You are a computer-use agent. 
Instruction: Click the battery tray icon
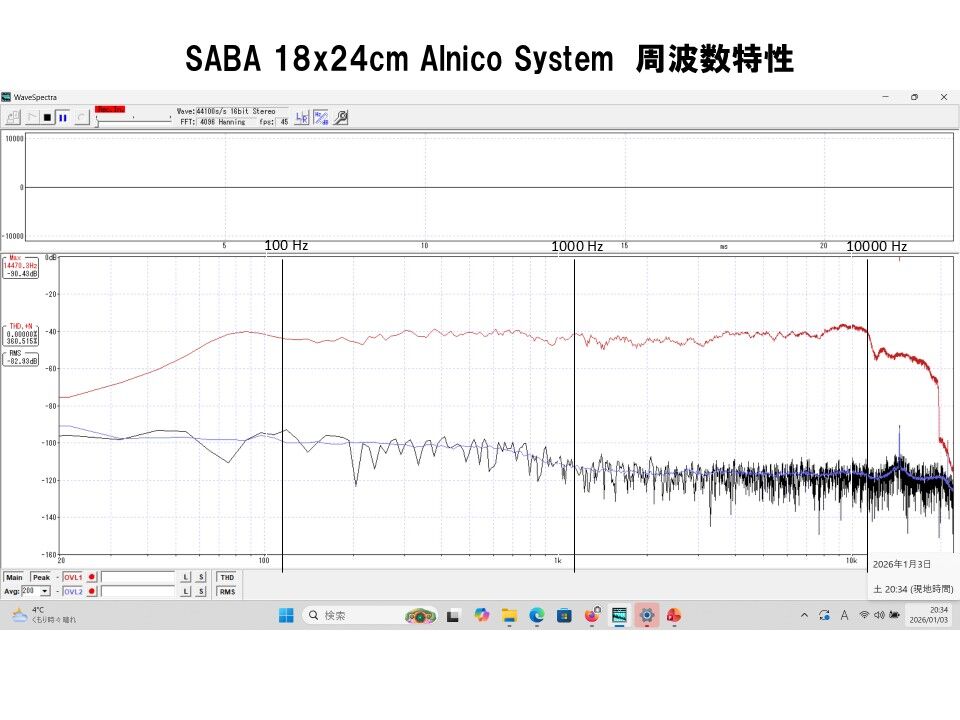click(x=894, y=615)
